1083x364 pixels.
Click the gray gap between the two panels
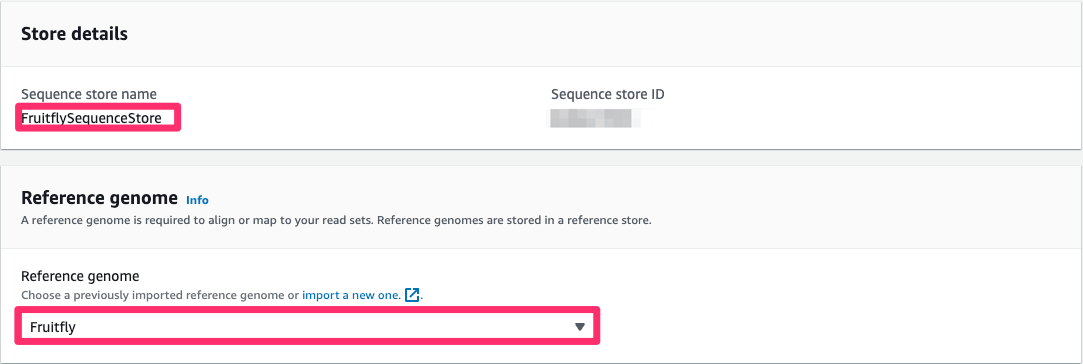(542, 157)
